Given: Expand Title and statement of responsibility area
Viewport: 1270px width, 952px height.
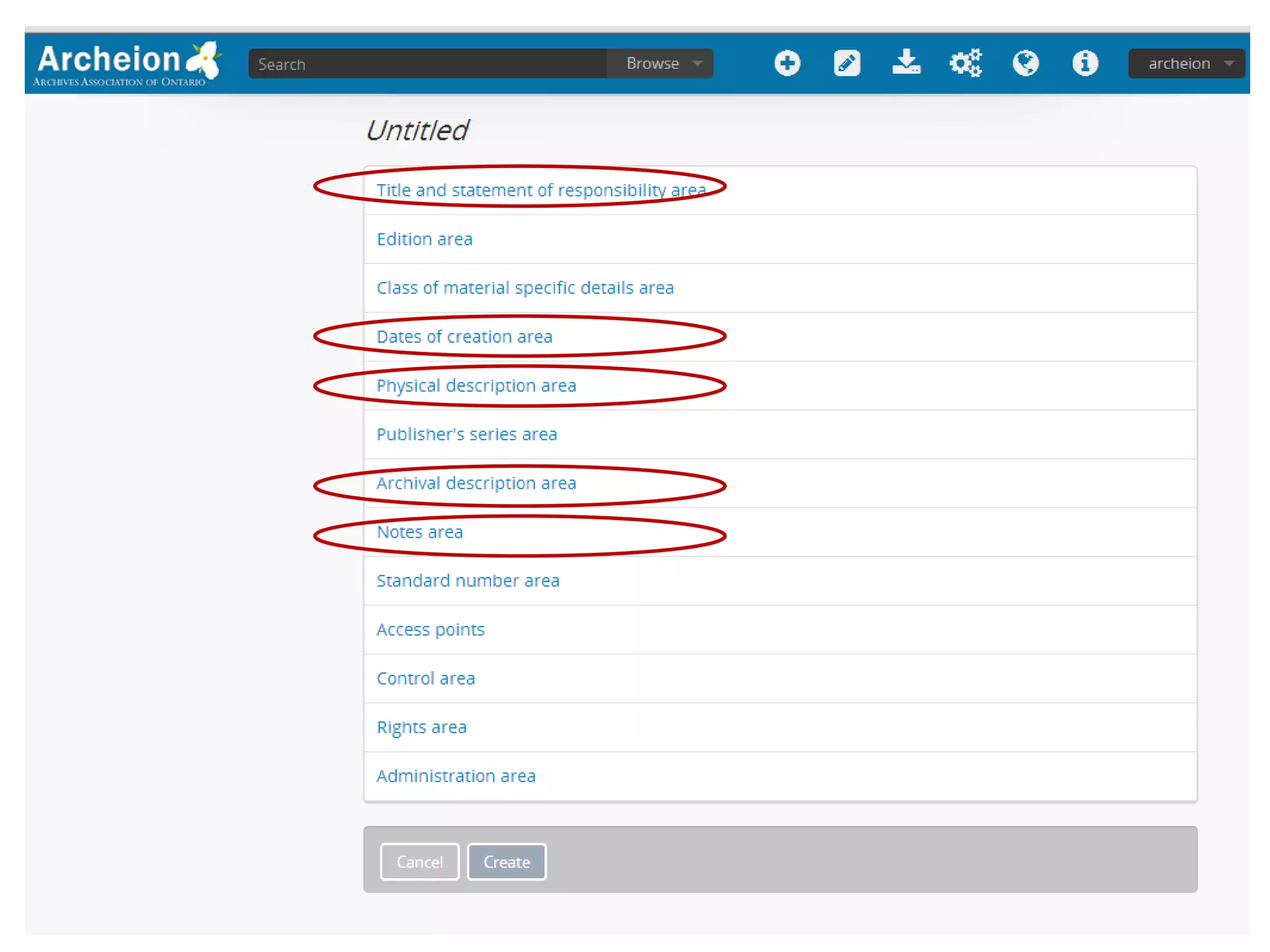Looking at the screenshot, I should (x=541, y=190).
